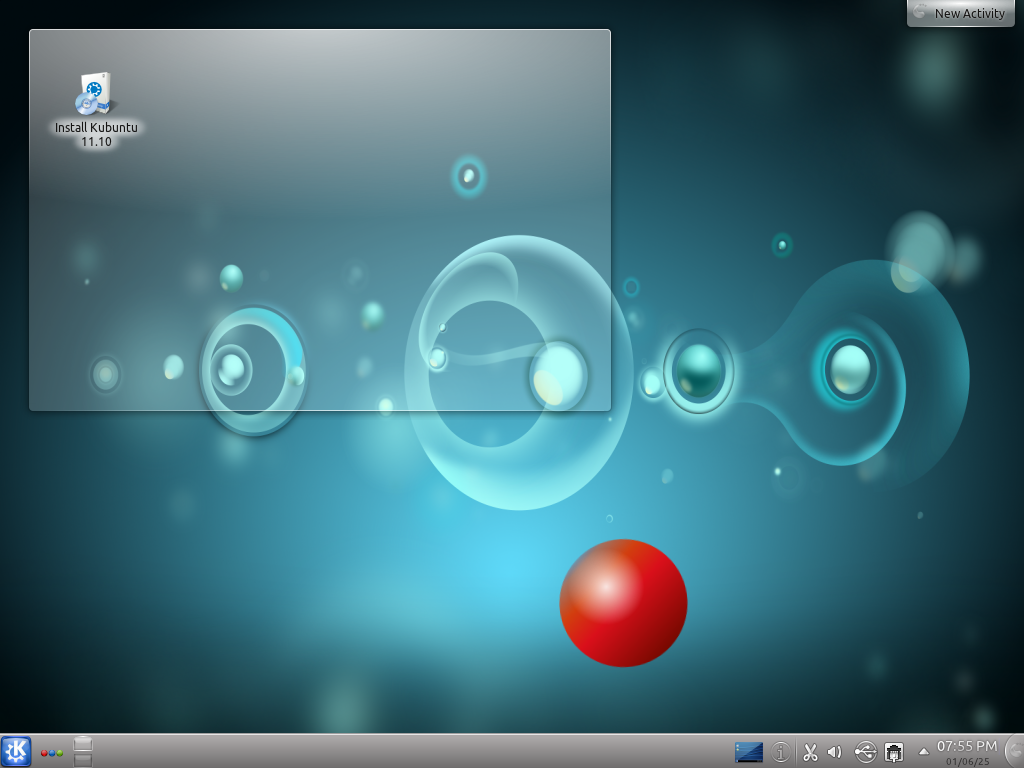Viewport: 1024px width, 768px height.
Task: Click the Show Desktop widget in the panel
Action: click(748, 752)
